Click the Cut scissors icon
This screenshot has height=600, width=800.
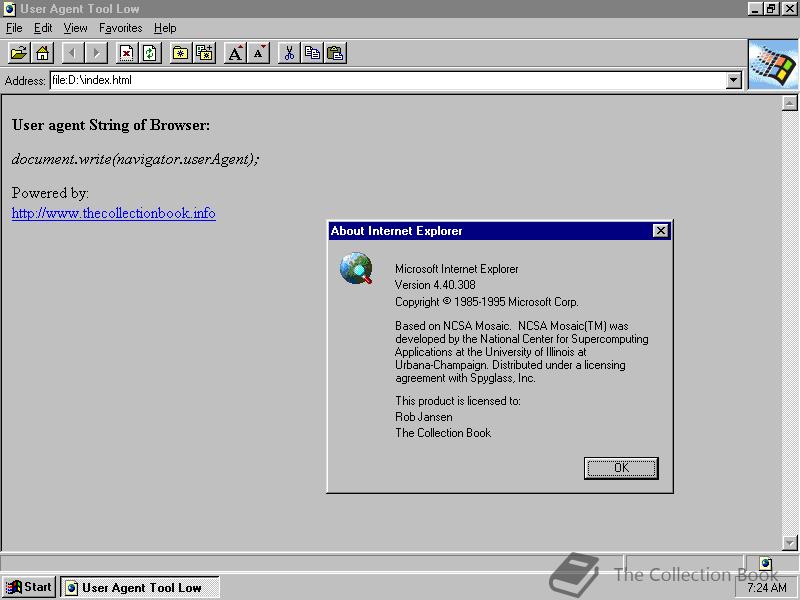pos(289,53)
